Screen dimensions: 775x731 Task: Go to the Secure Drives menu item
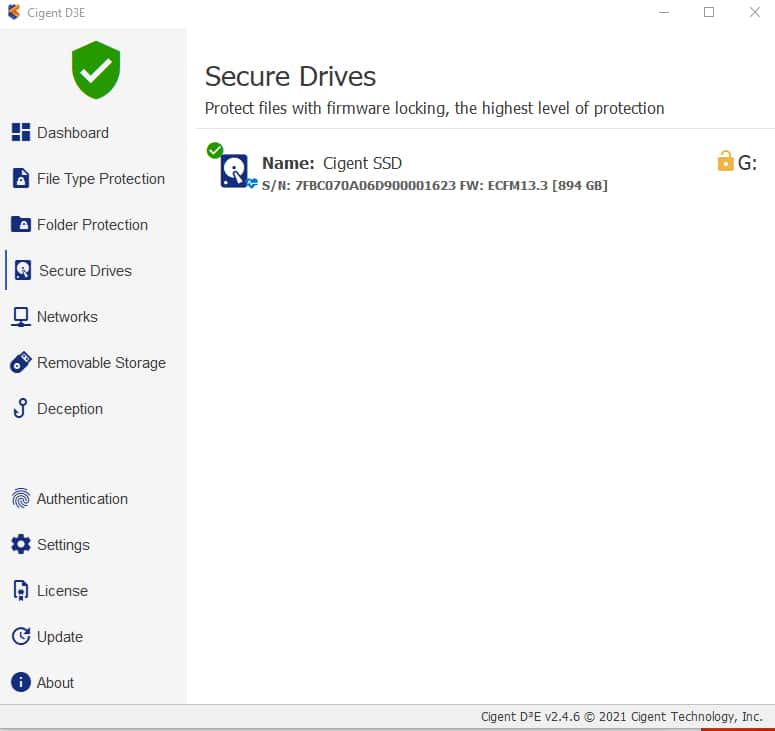(x=86, y=270)
